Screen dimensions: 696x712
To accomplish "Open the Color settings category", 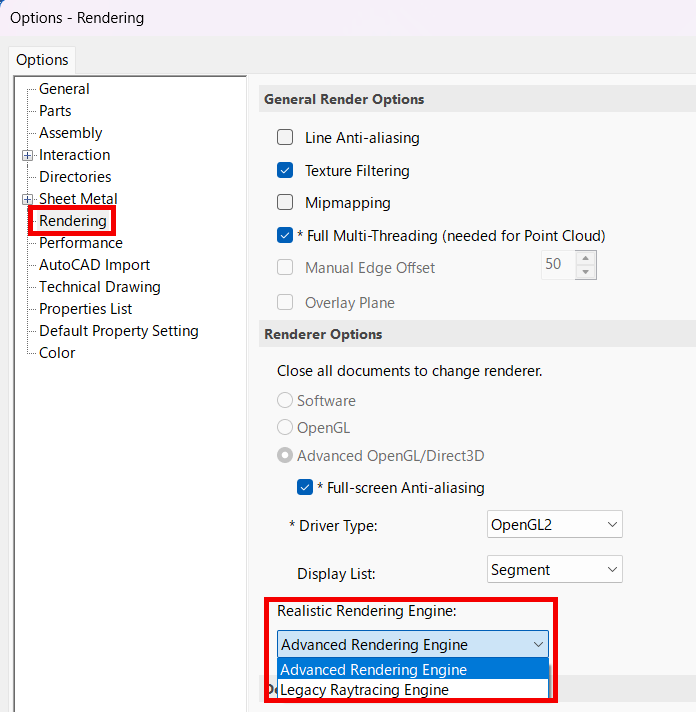I will tap(57, 353).
